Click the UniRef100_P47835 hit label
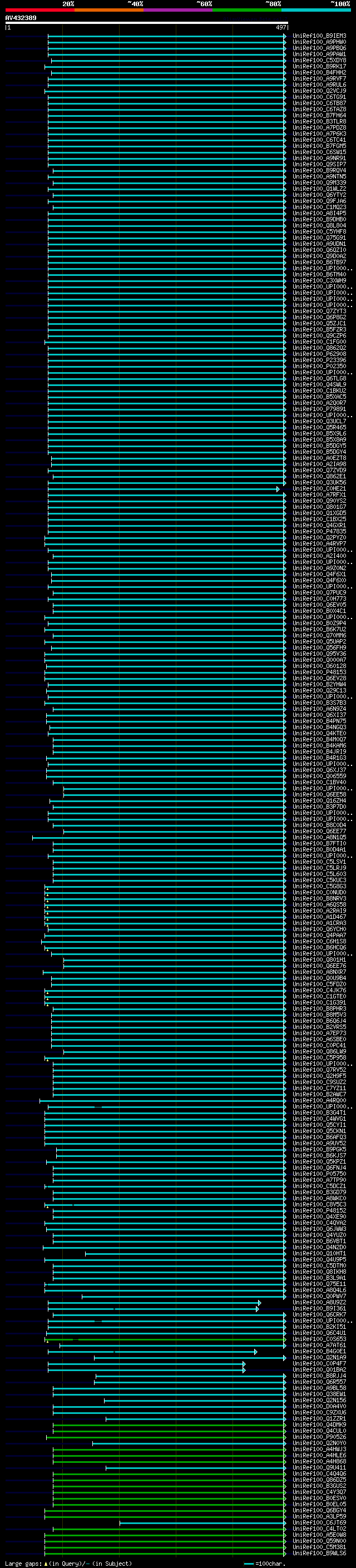Screen dimensions: 356x1568 [x=319, y=531]
